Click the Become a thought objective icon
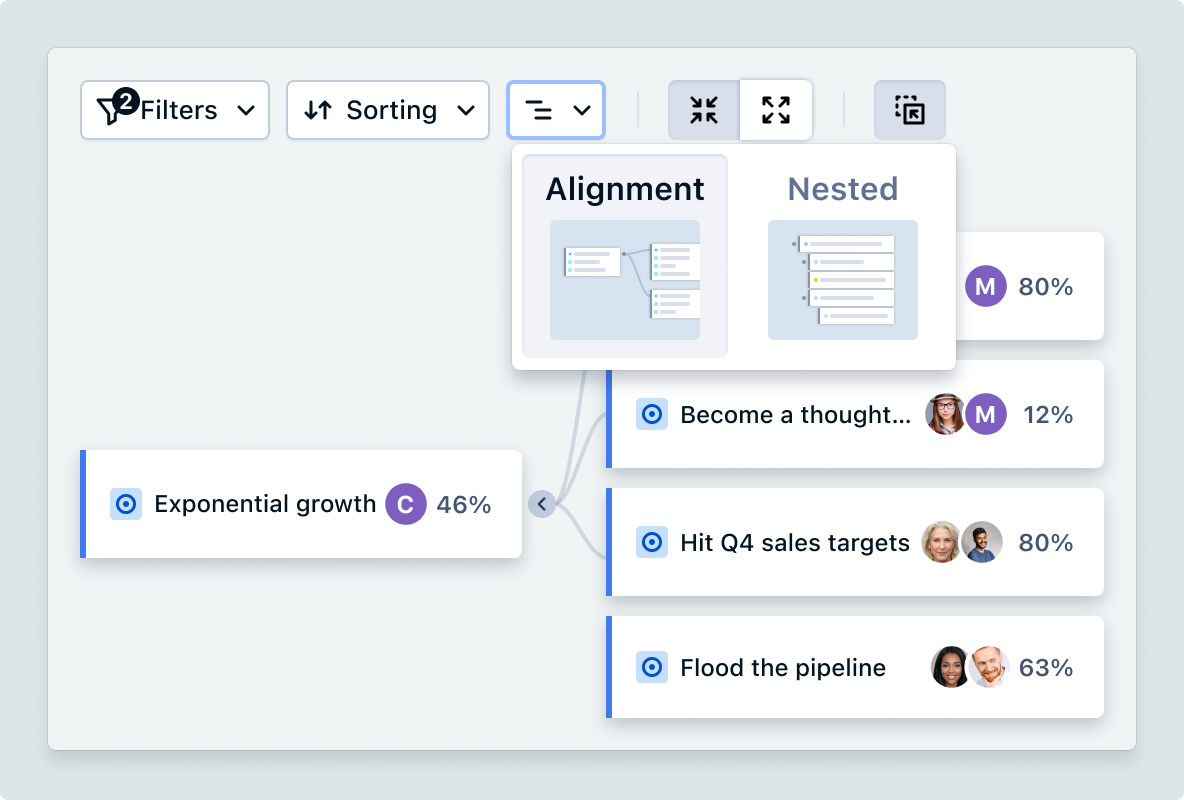 [x=652, y=414]
